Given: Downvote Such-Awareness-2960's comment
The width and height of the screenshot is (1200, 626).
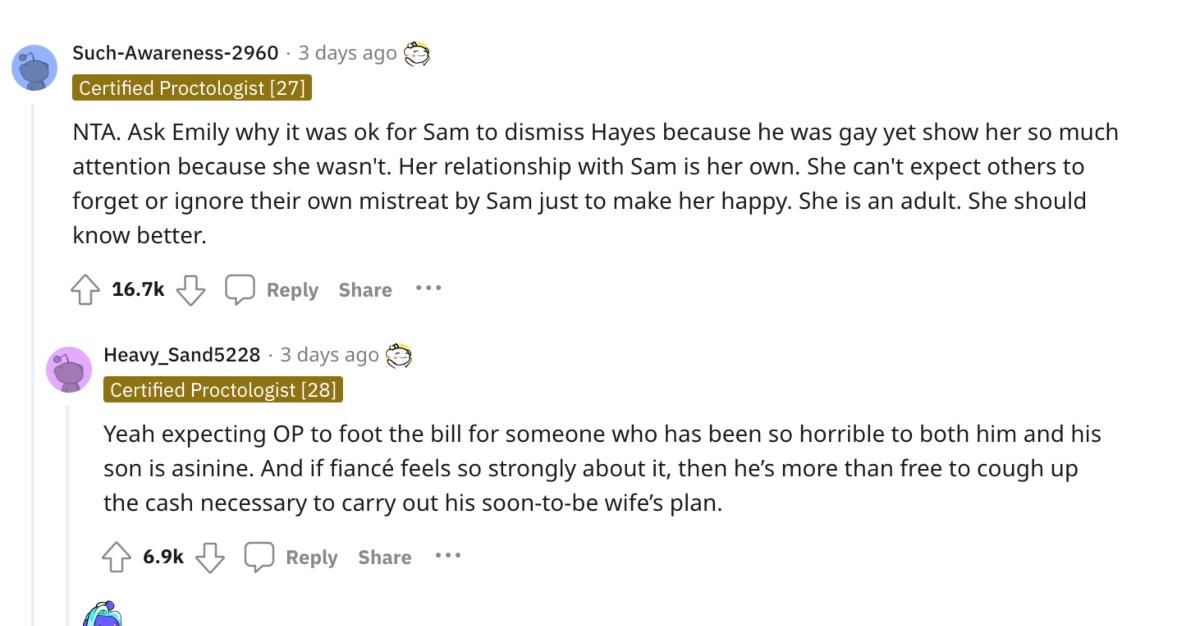Looking at the screenshot, I should [x=189, y=289].
